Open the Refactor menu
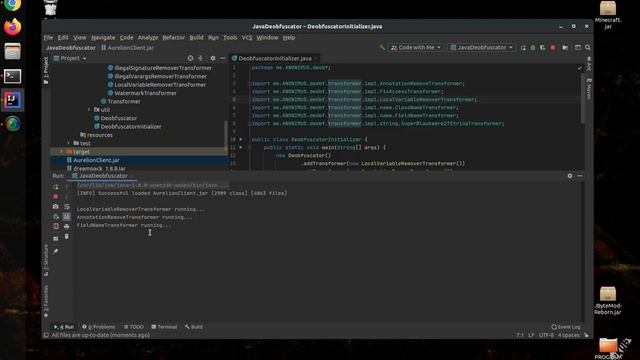This screenshot has width=640, height=360. coord(173,38)
